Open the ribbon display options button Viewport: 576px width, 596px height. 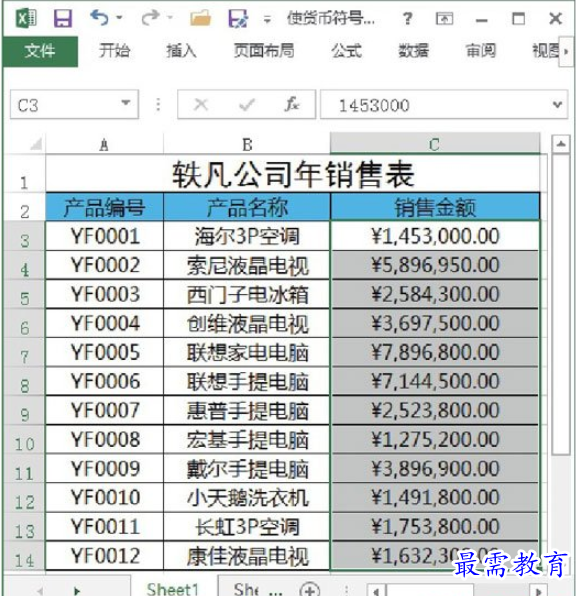[444, 18]
